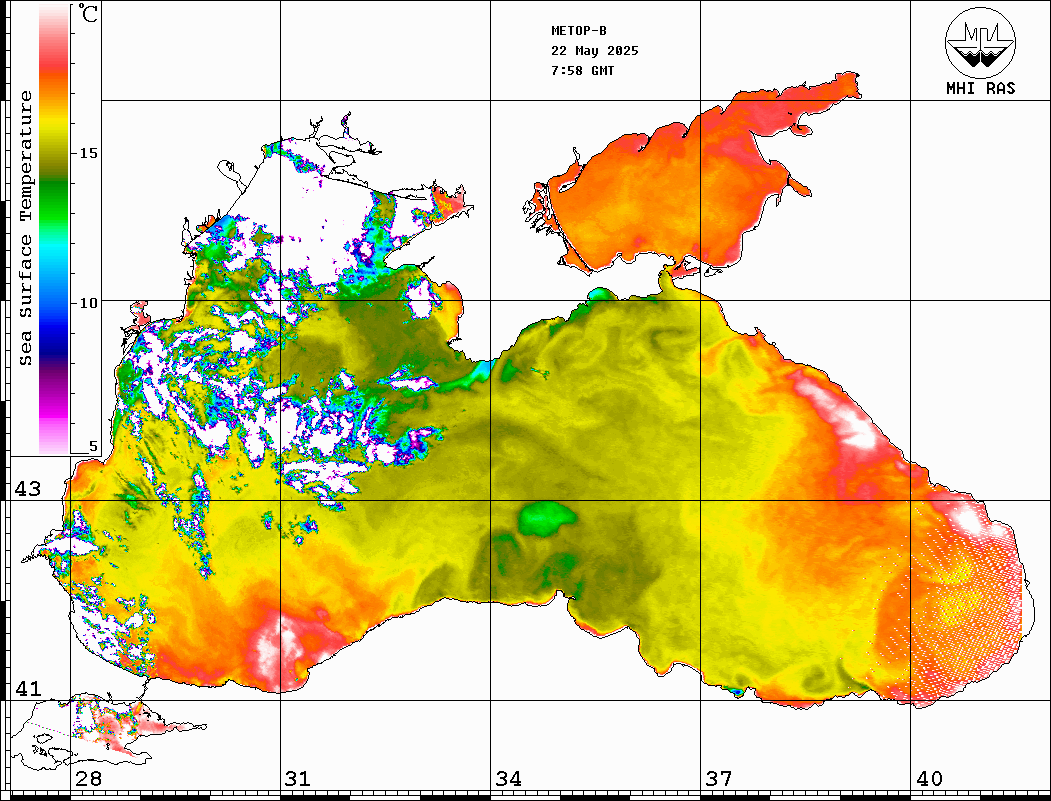1051x801 pixels.
Task: Click the "Sea Surface Temperature" legend title
Action: pyautogui.click(x=25, y=229)
